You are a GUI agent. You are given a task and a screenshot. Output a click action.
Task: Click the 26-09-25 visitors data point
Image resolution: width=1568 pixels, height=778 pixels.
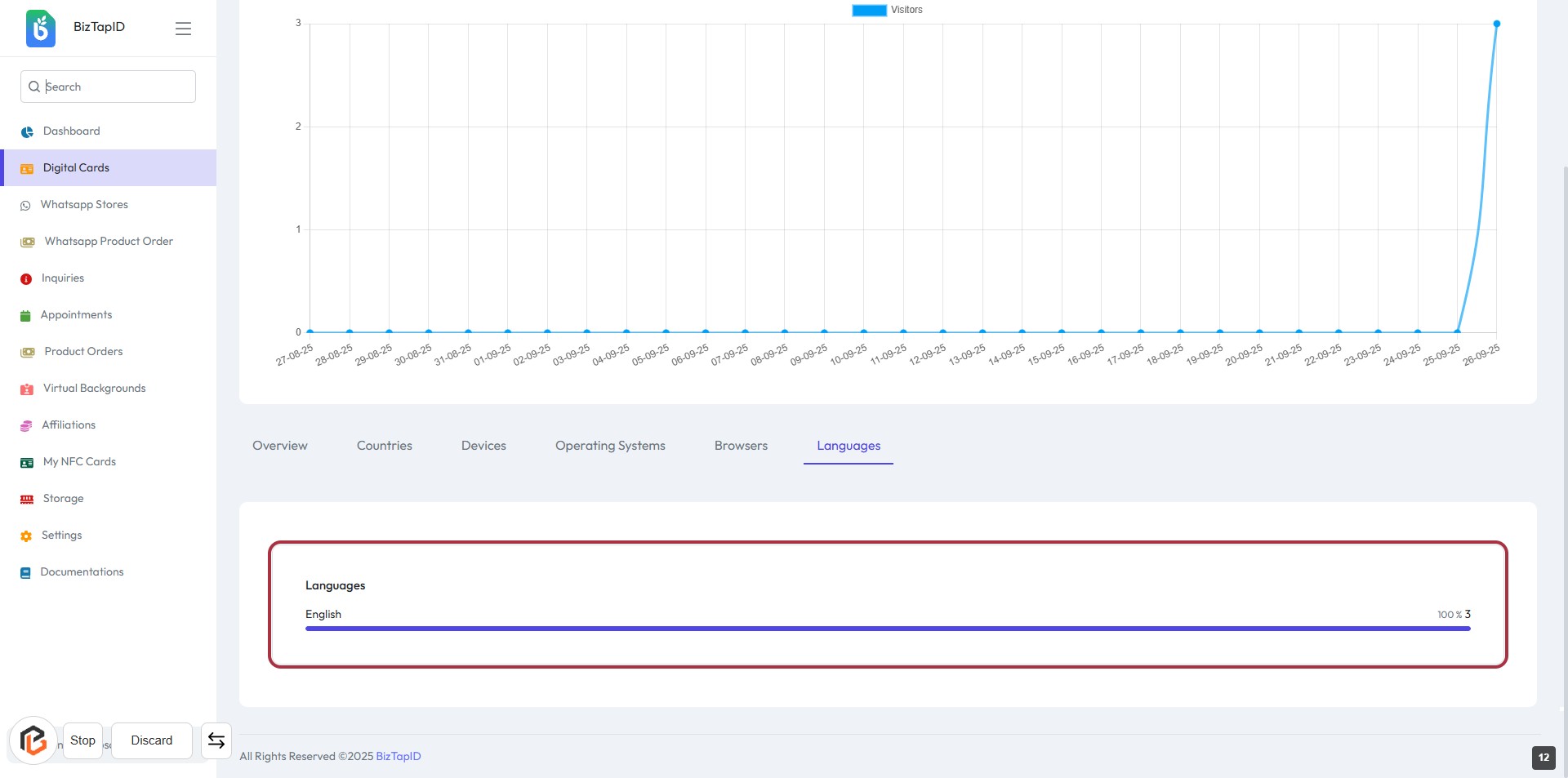(1496, 24)
